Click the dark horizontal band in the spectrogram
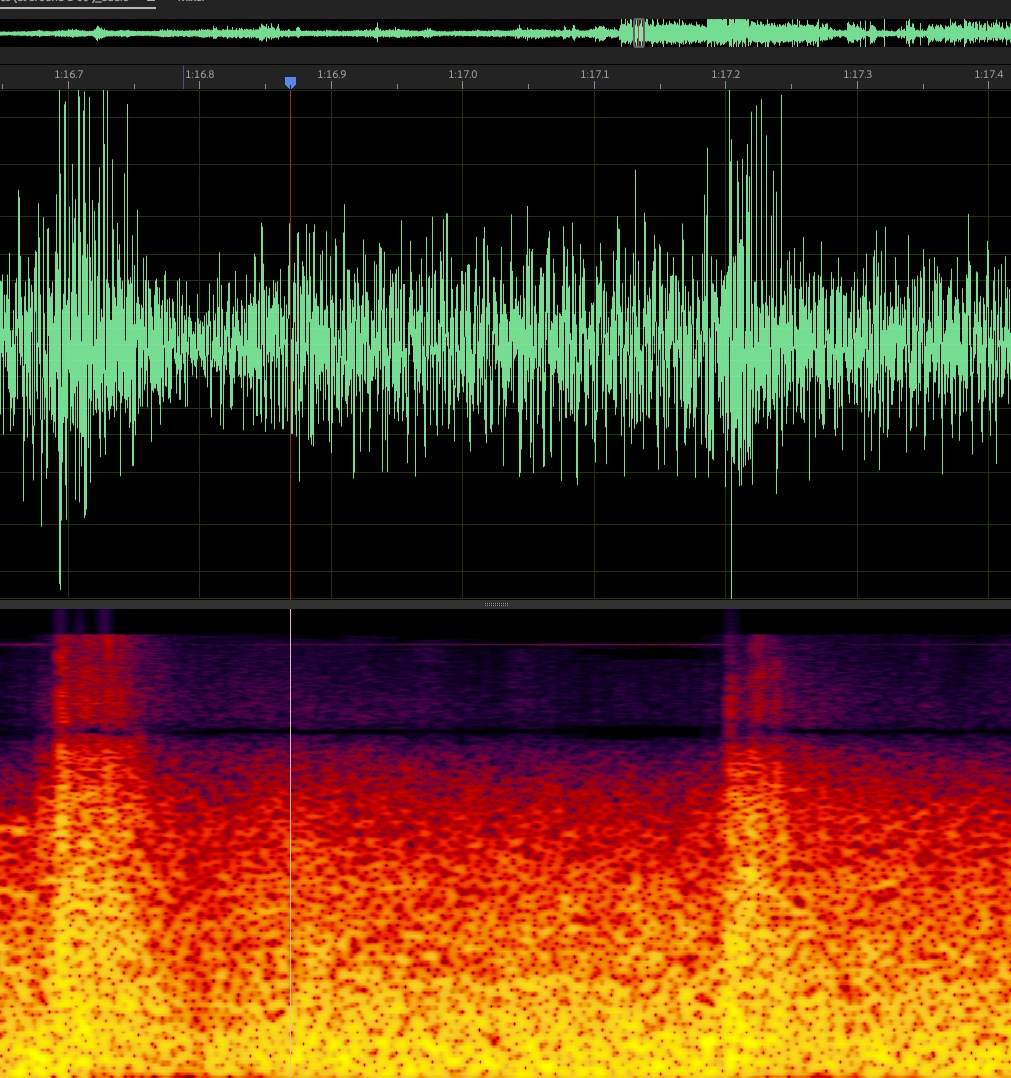This screenshot has width=1011, height=1078. click(x=400, y=733)
